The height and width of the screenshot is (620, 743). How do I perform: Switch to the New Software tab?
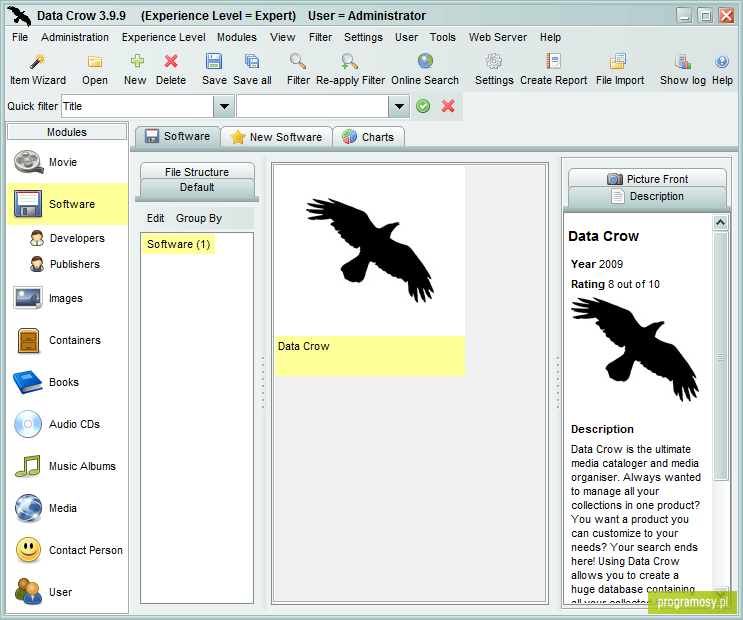pos(276,137)
